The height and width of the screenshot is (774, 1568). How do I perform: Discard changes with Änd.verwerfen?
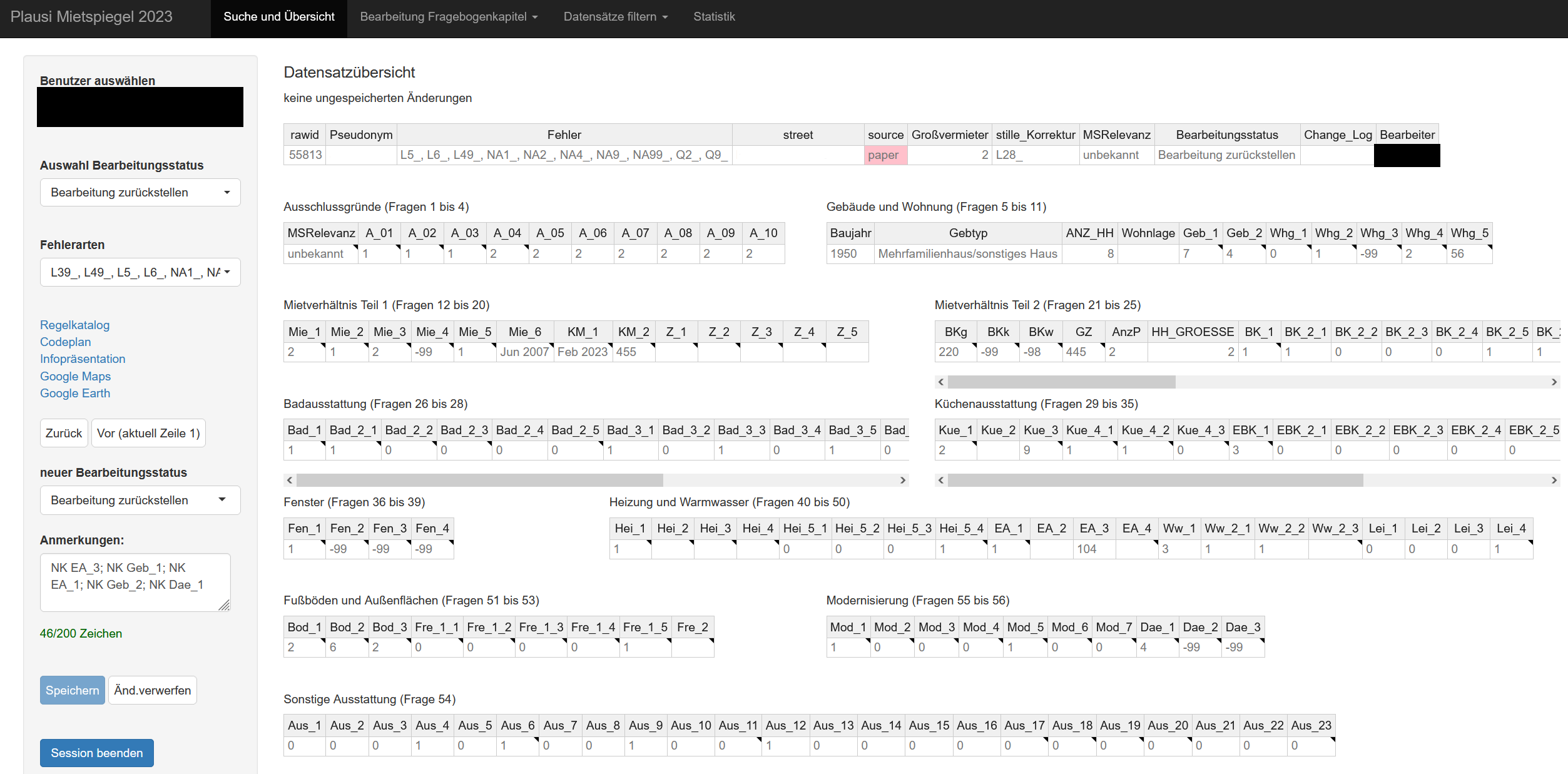[x=153, y=690]
